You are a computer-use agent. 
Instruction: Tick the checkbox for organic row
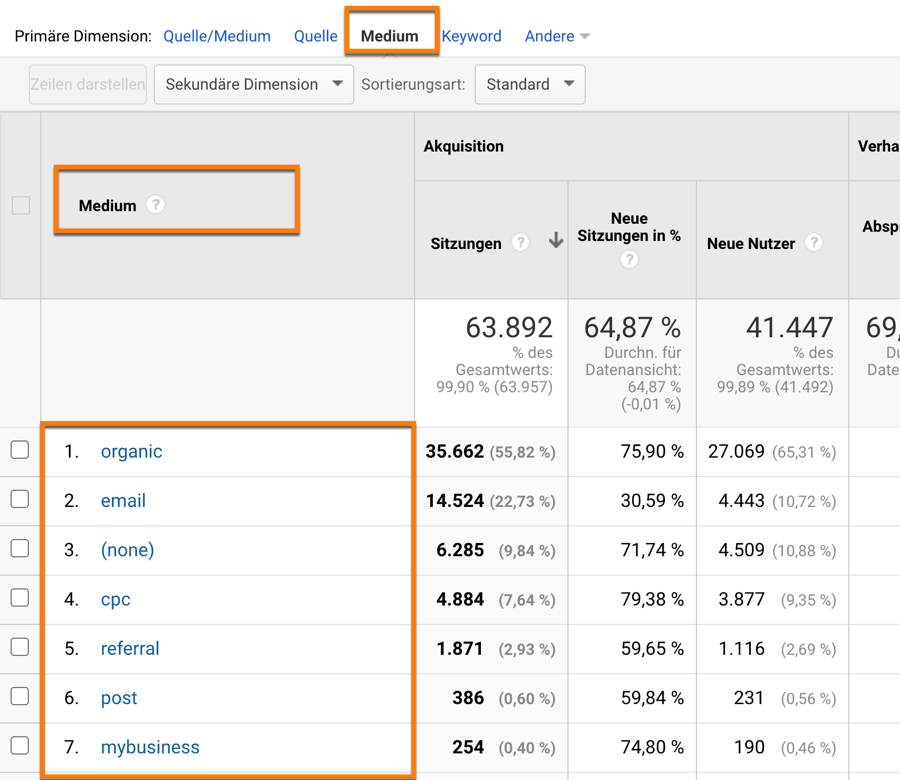coord(20,450)
